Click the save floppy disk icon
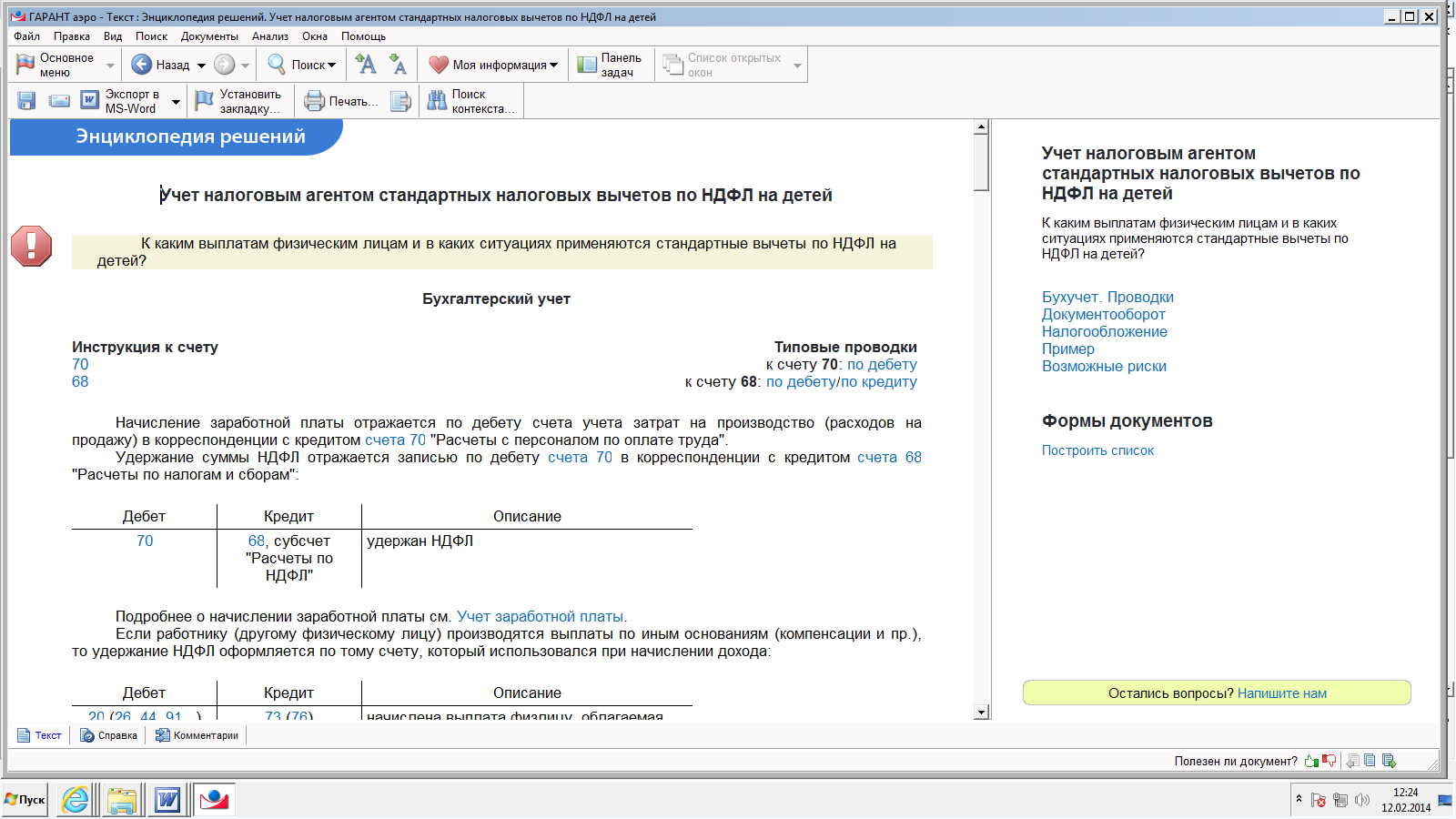1456x819 pixels. pos(26,101)
